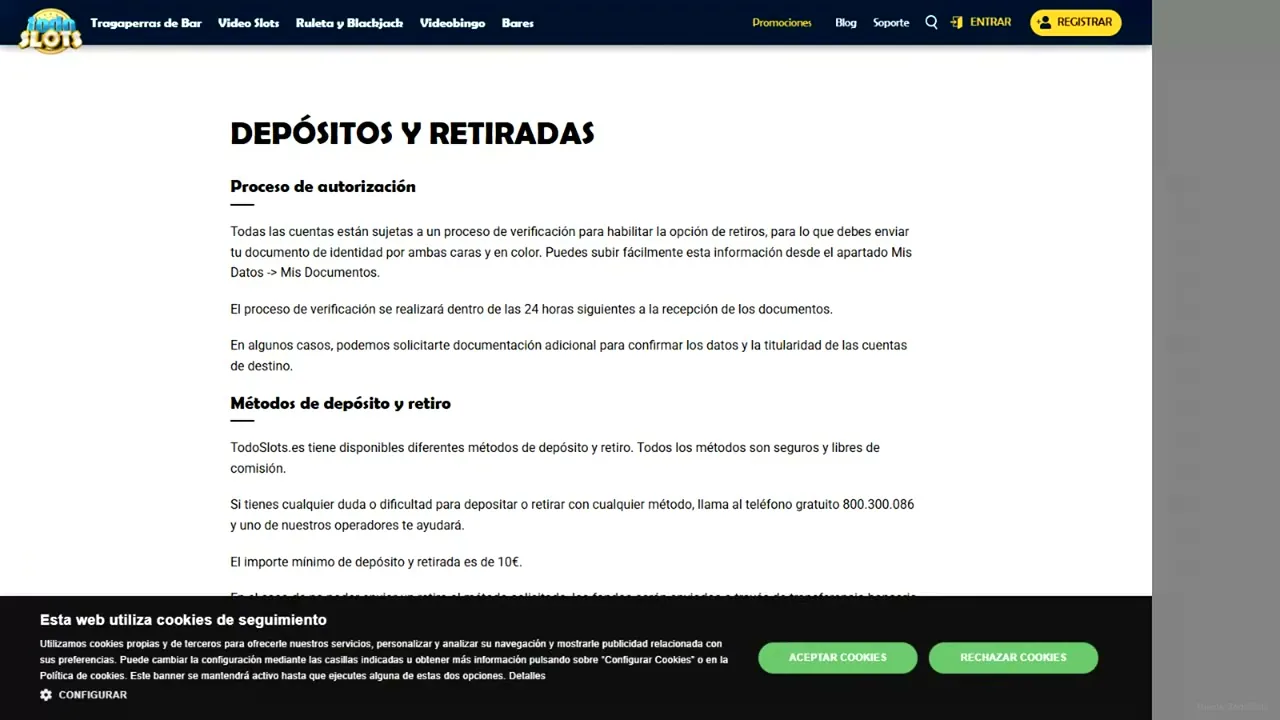The height and width of the screenshot is (720, 1280).
Task: Accept cookies with ACEPTAR COOKIES
Action: 838,657
